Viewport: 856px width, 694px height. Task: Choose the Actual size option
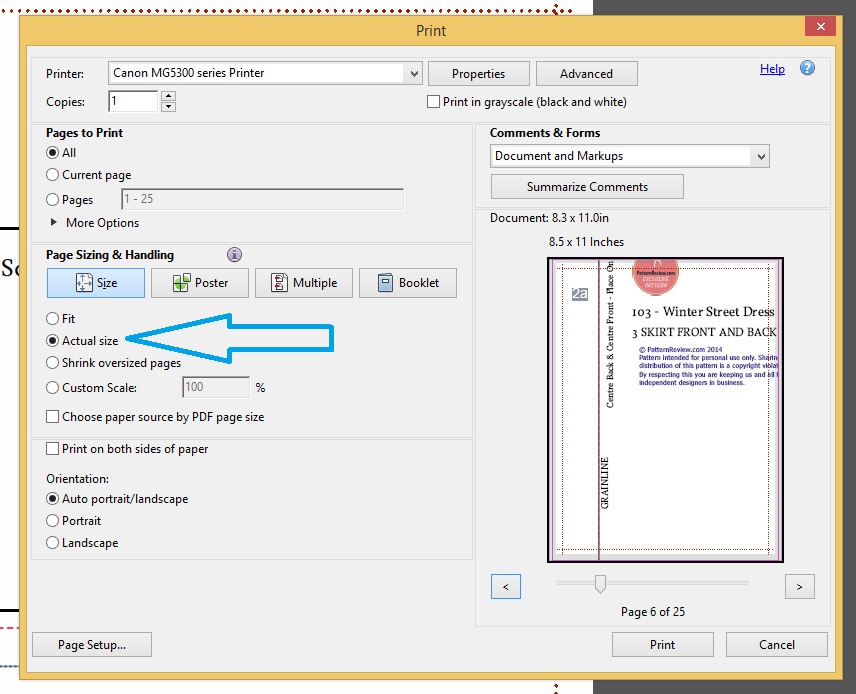coord(52,341)
